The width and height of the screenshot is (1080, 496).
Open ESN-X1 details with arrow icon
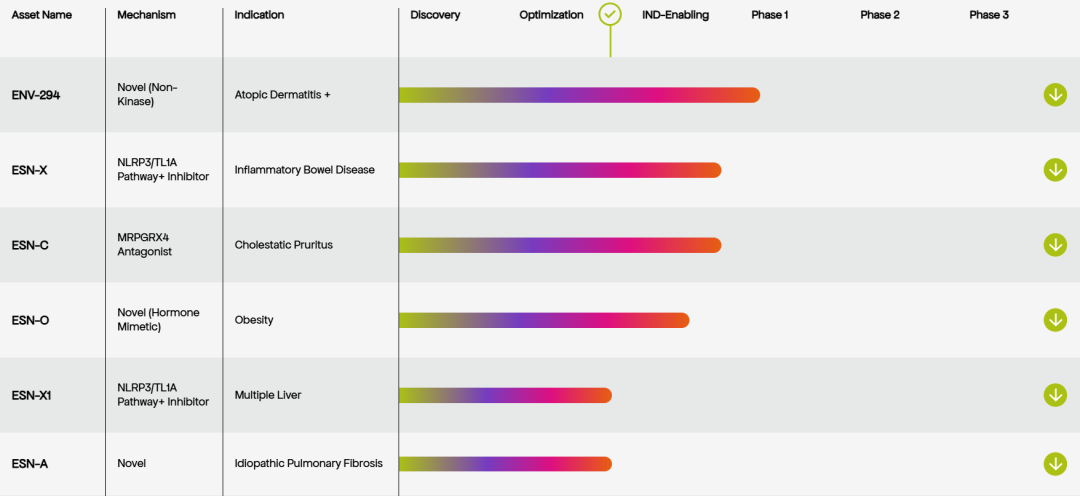pos(1055,395)
